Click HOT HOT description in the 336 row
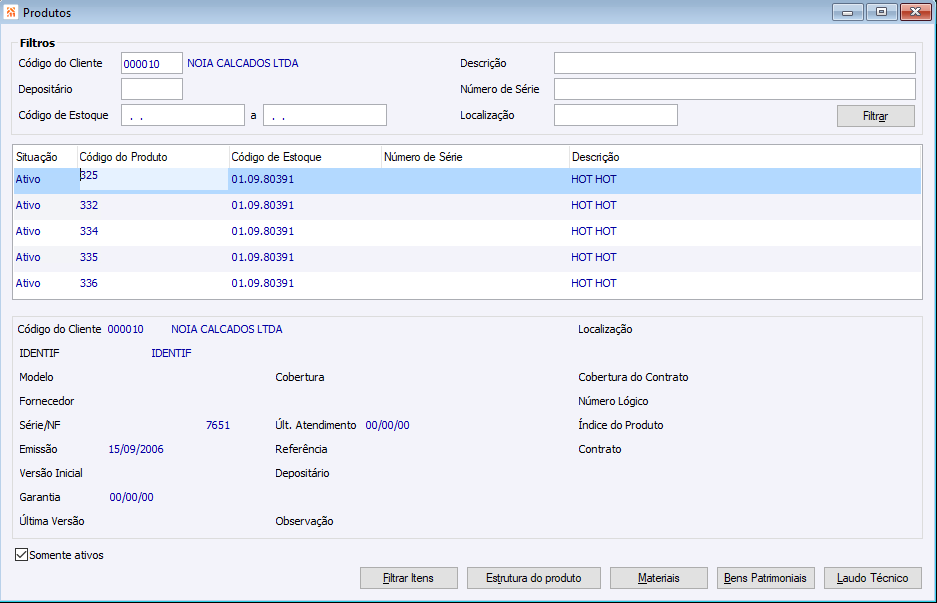Viewport: 937px width, 603px height. (x=593, y=283)
